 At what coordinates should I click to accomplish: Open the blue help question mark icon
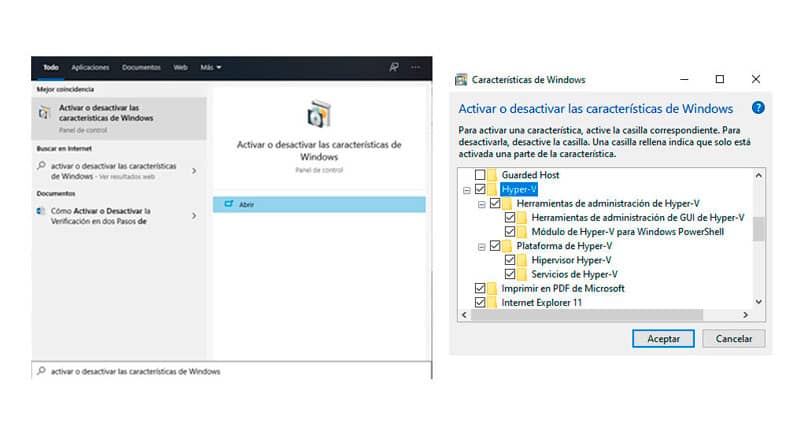pos(758,108)
